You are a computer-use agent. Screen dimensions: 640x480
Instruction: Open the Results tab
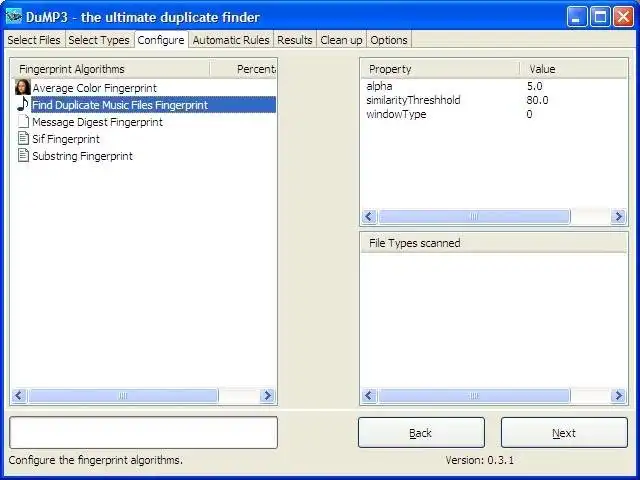coord(295,40)
